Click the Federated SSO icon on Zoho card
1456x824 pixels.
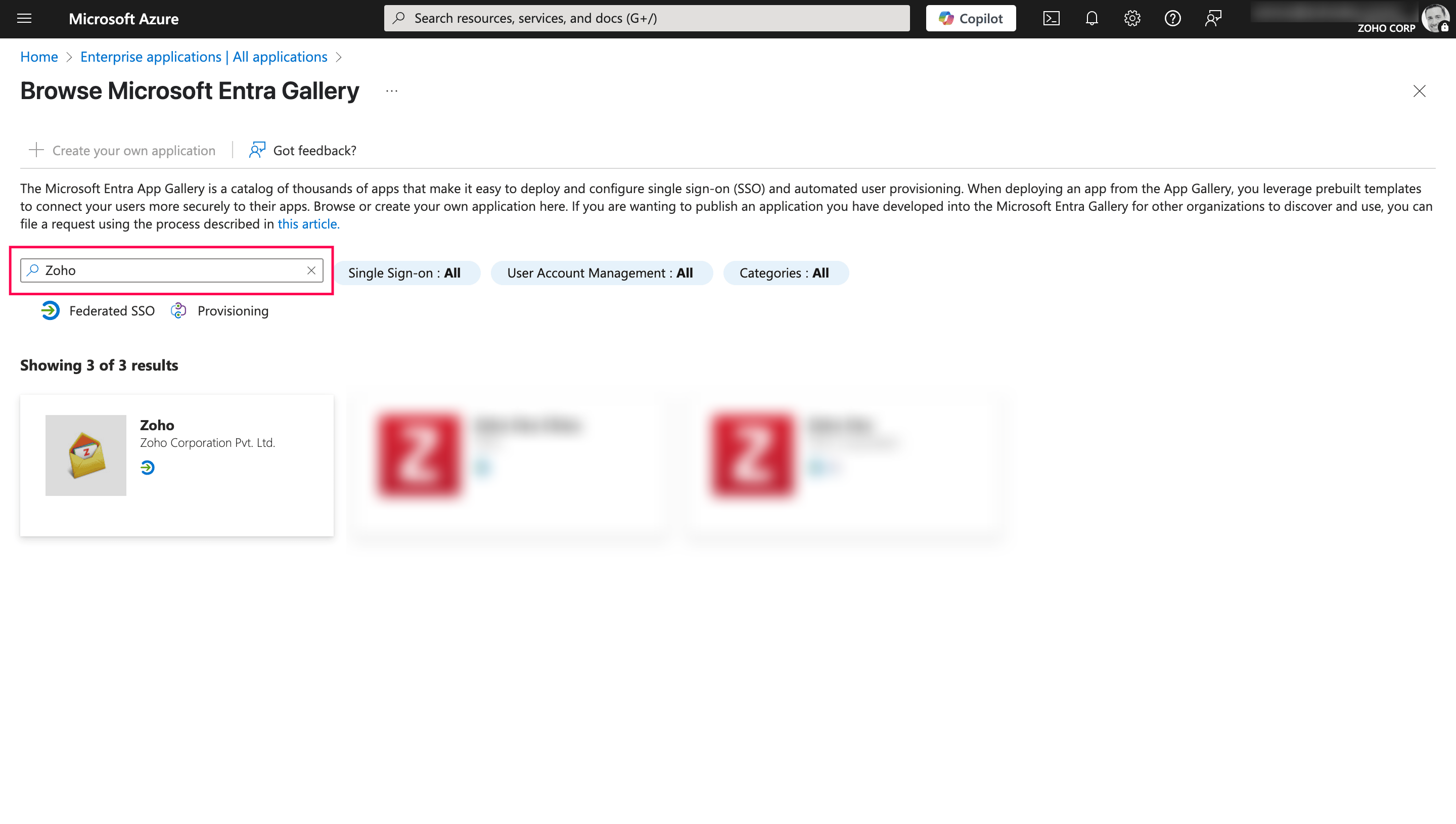tap(148, 468)
